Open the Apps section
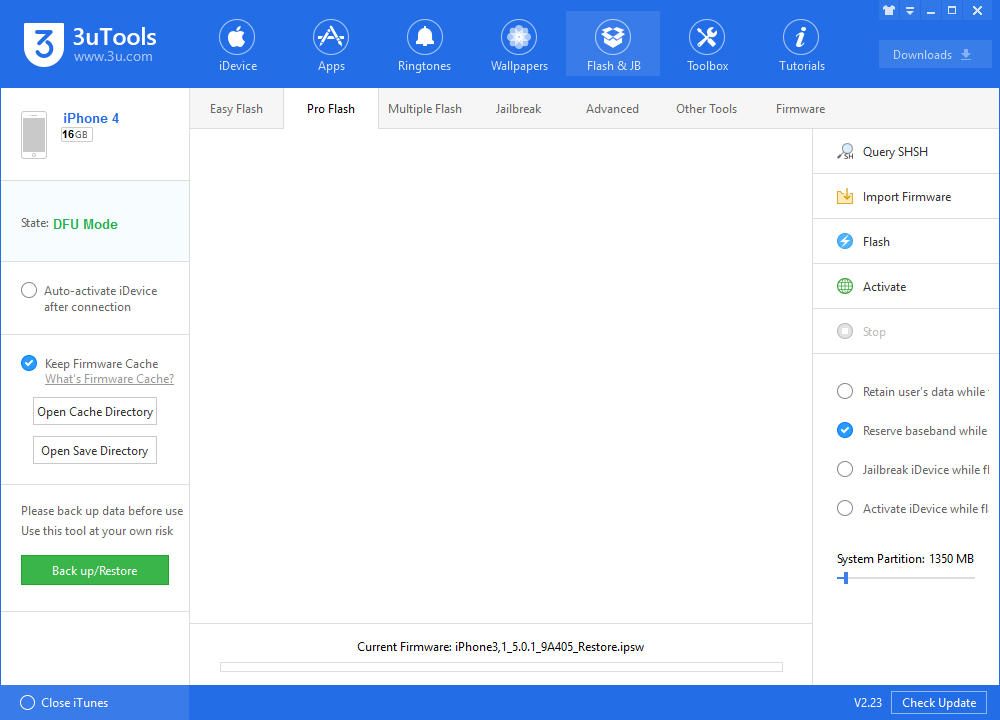Screen dimensions: 1000x720 point(331,45)
